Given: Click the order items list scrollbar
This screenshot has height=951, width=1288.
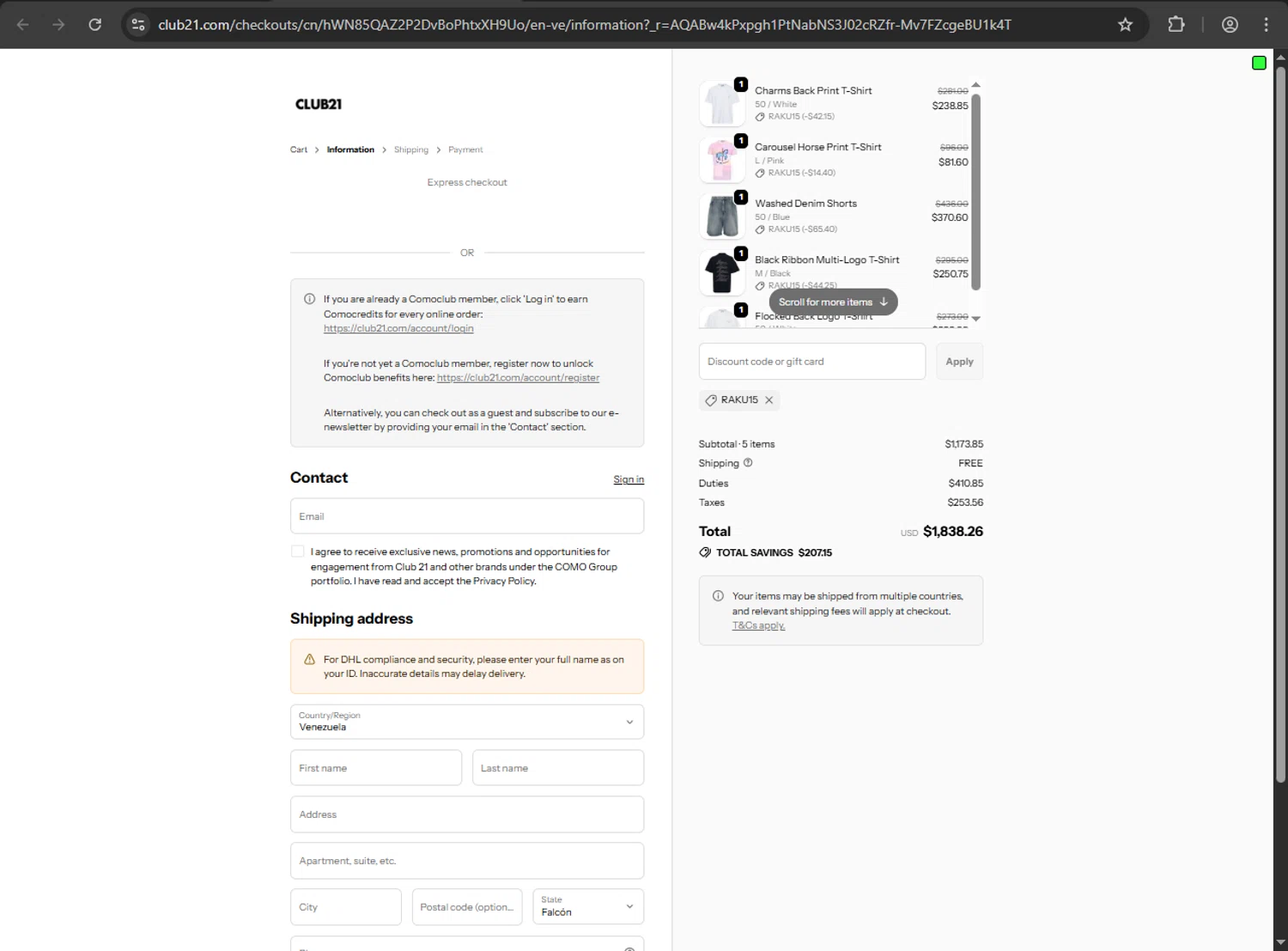Looking at the screenshot, I should click(975, 192).
